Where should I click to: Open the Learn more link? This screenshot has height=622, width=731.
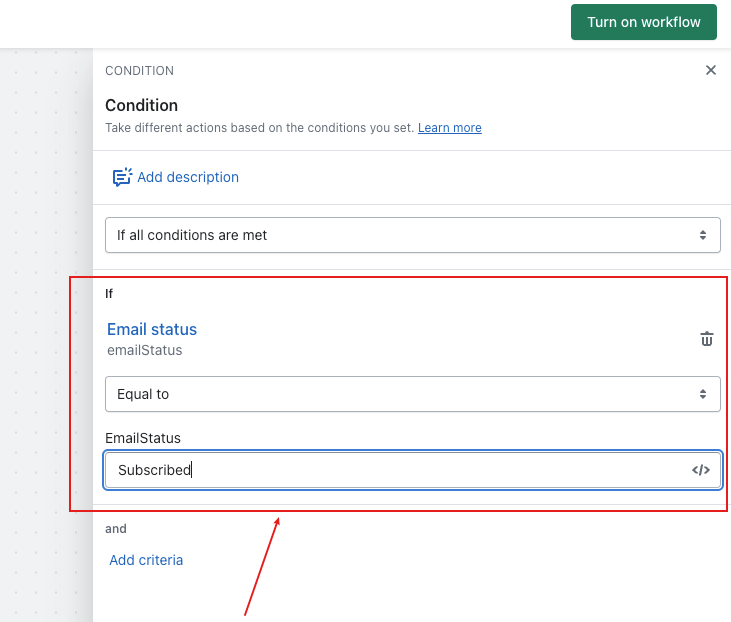click(x=449, y=127)
